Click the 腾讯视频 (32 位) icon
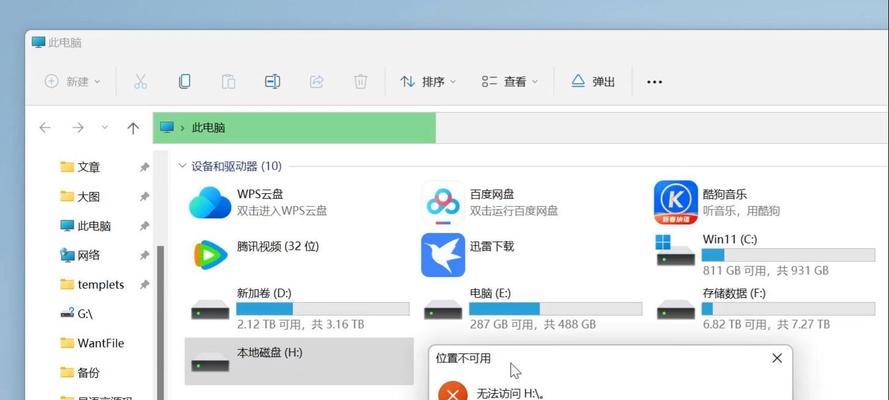Image resolution: width=889 pixels, height=400 pixels. tap(210, 255)
